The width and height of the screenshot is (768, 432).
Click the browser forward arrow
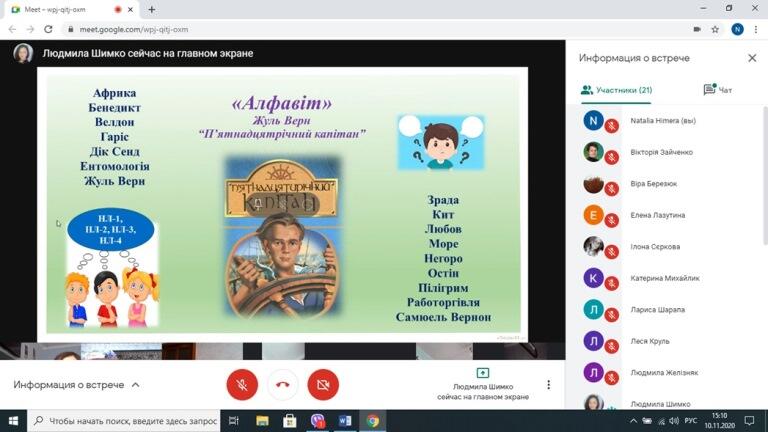[x=30, y=29]
